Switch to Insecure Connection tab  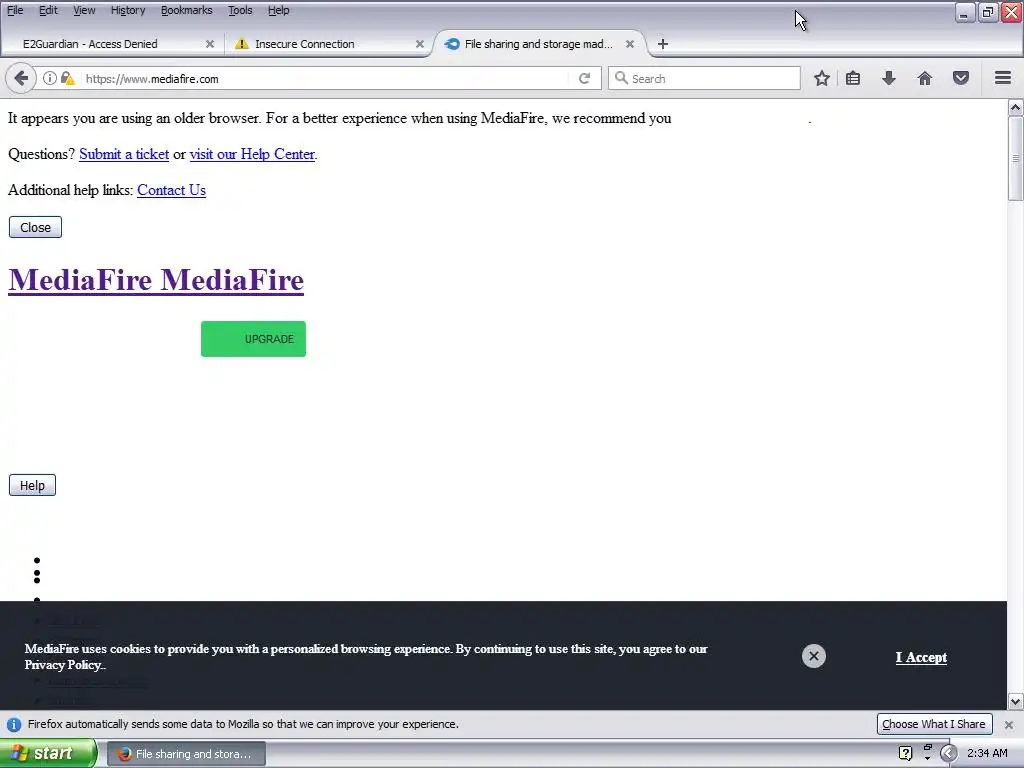click(x=327, y=44)
